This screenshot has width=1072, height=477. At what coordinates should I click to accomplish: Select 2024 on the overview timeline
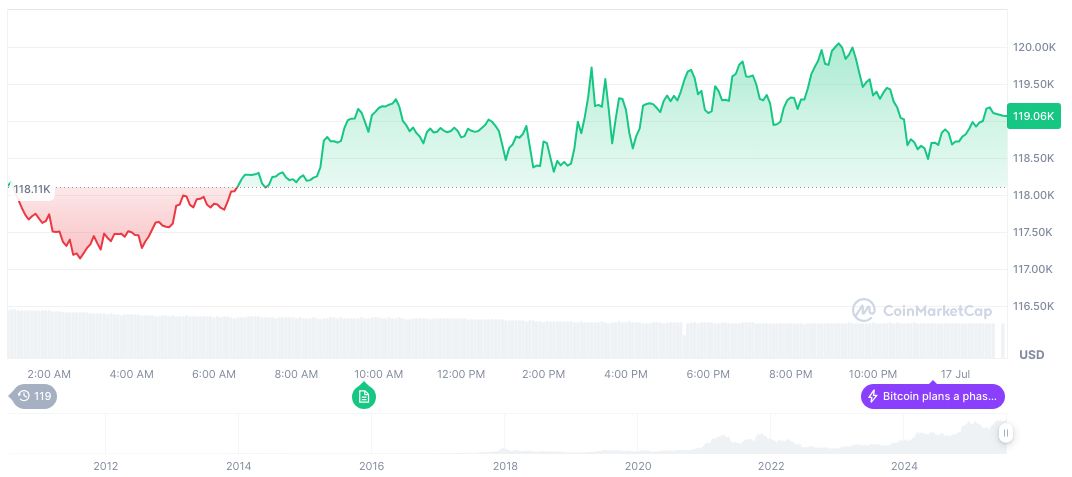[x=904, y=466]
